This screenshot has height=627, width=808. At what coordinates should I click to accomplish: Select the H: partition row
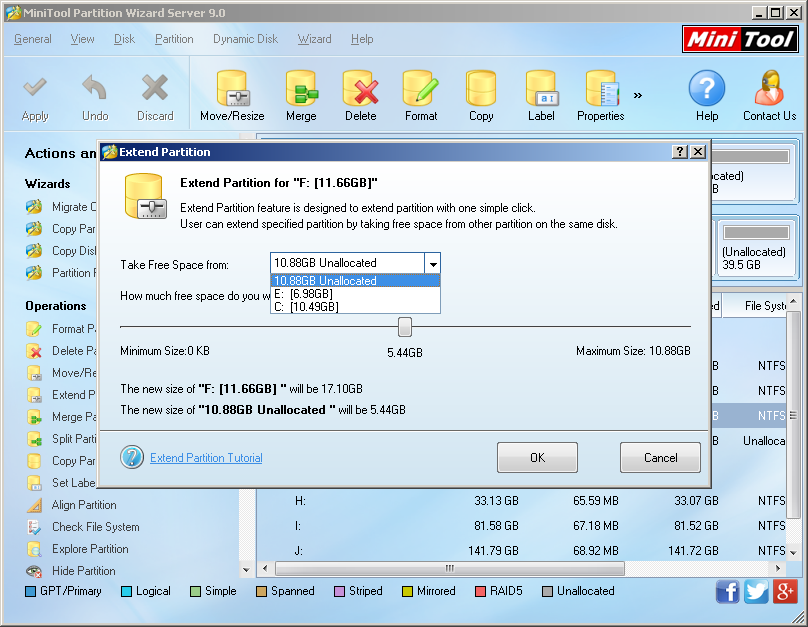point(521,501)
